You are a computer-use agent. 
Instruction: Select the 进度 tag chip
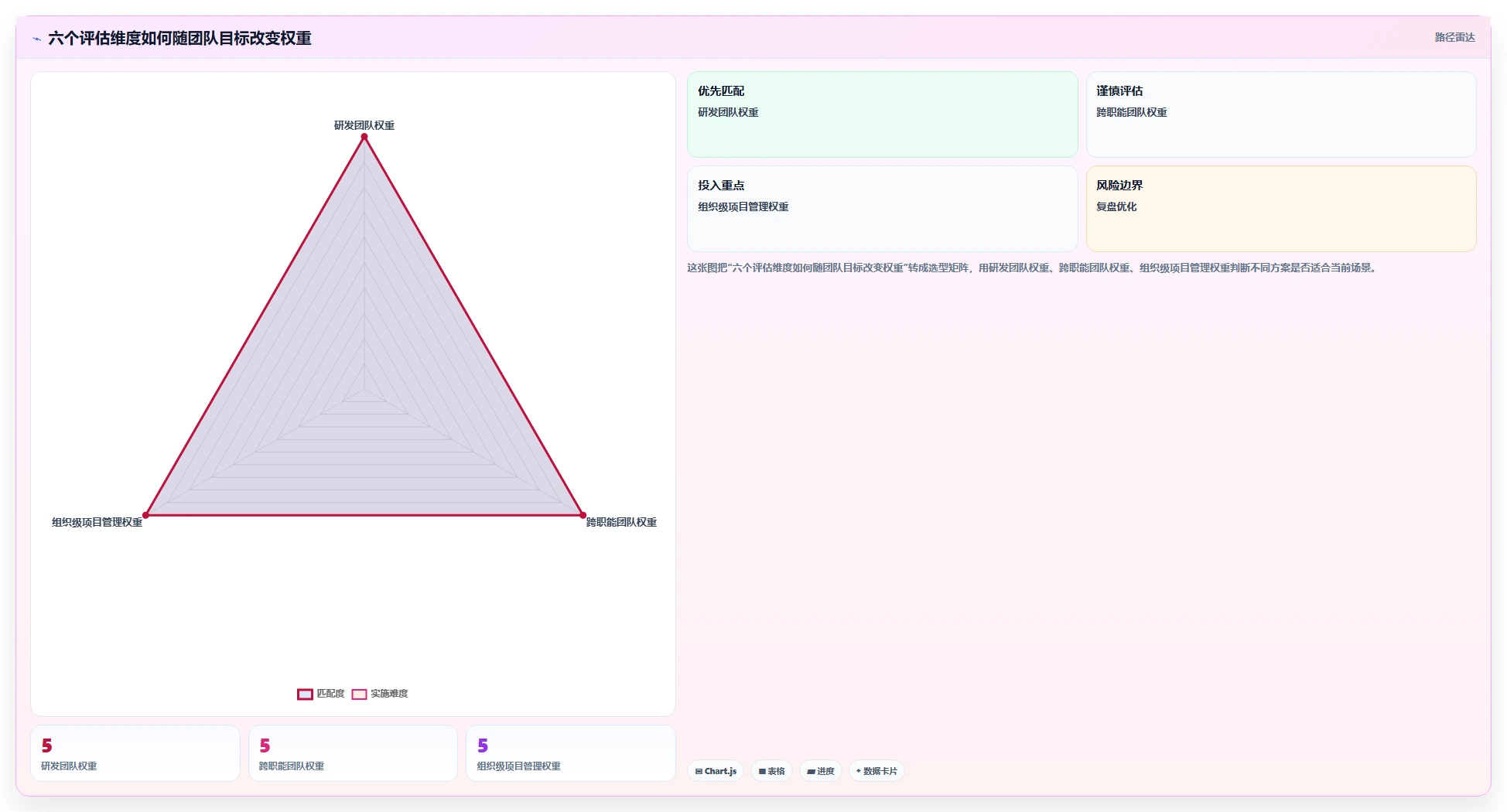821,771
